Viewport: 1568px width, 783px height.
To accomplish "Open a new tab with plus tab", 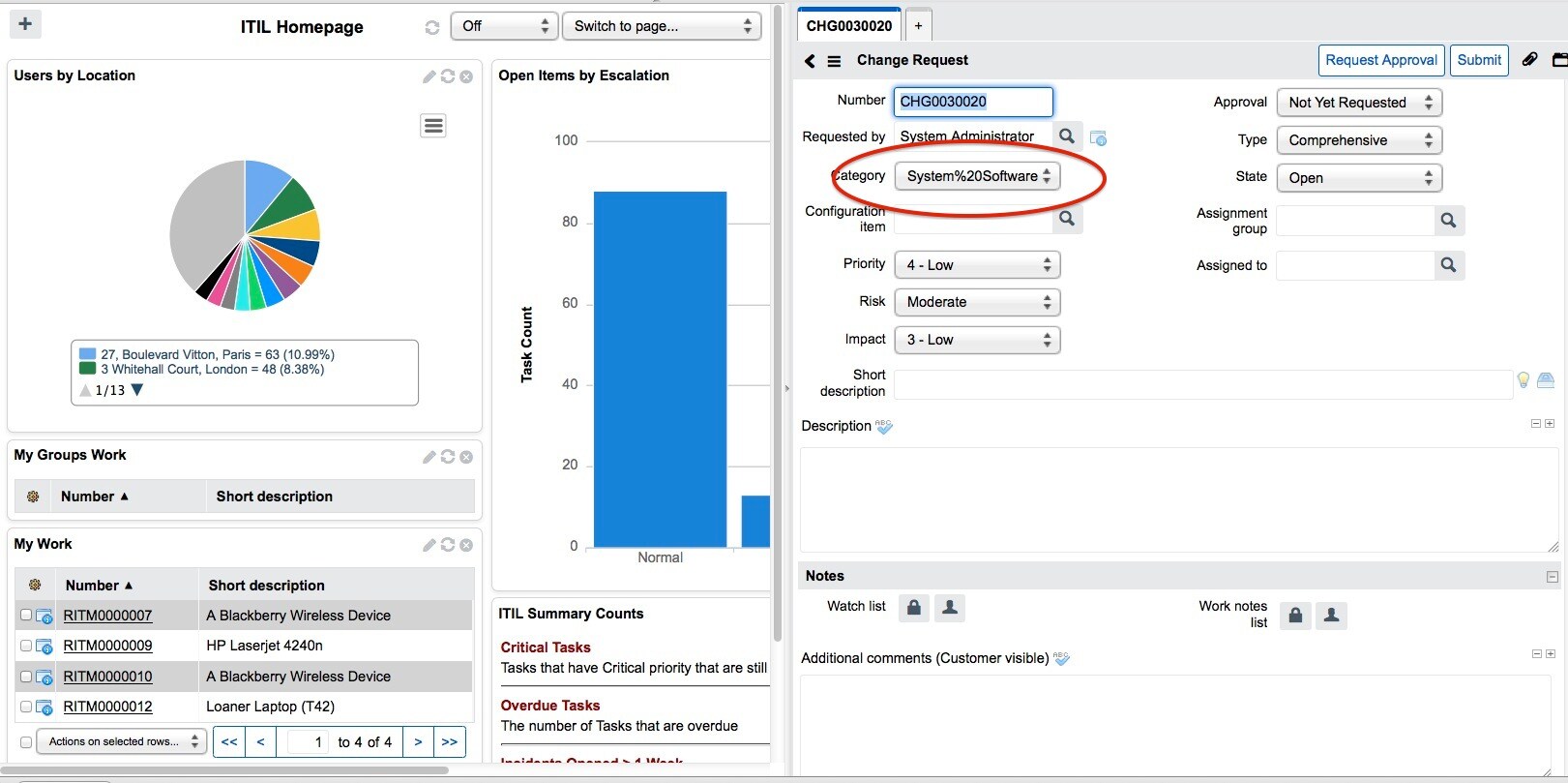I will (918, 26).
